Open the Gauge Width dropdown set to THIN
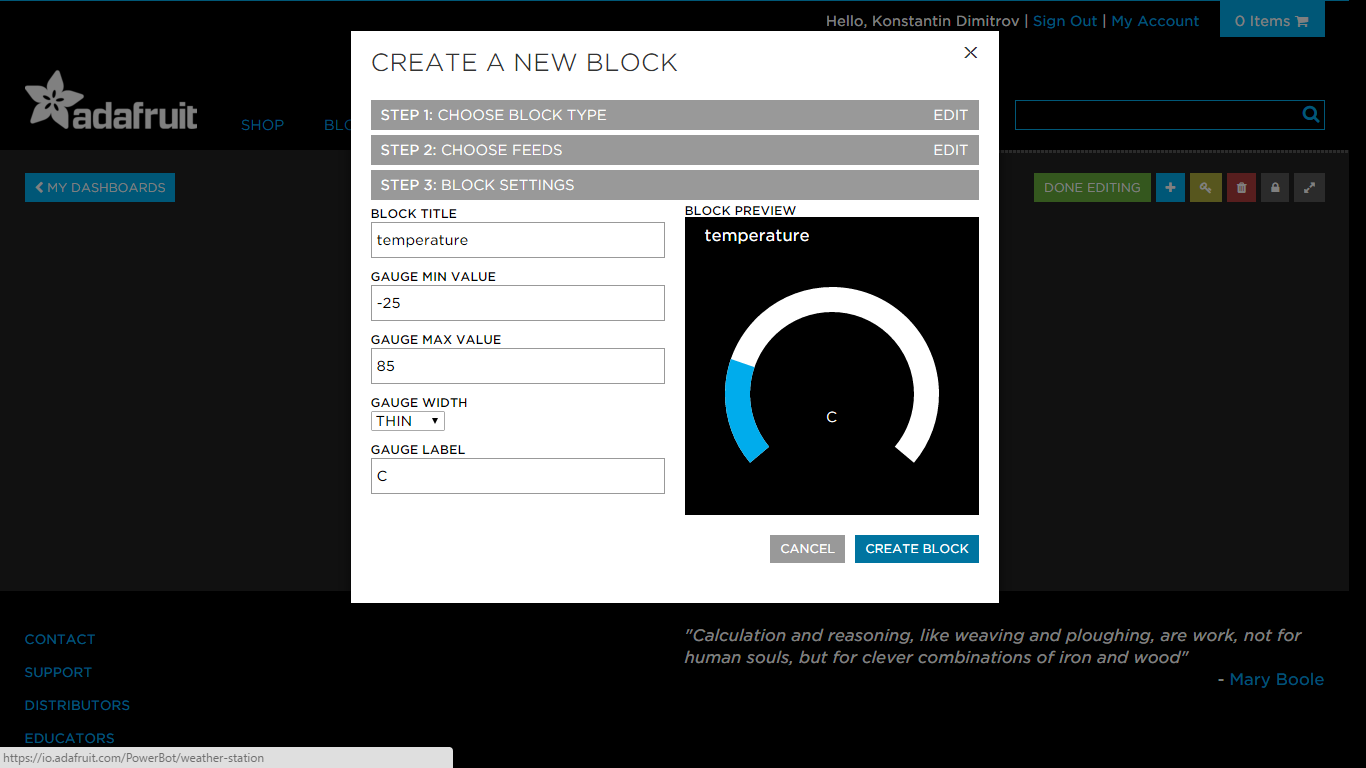1366x768 pixels. (x=408, y=421)
